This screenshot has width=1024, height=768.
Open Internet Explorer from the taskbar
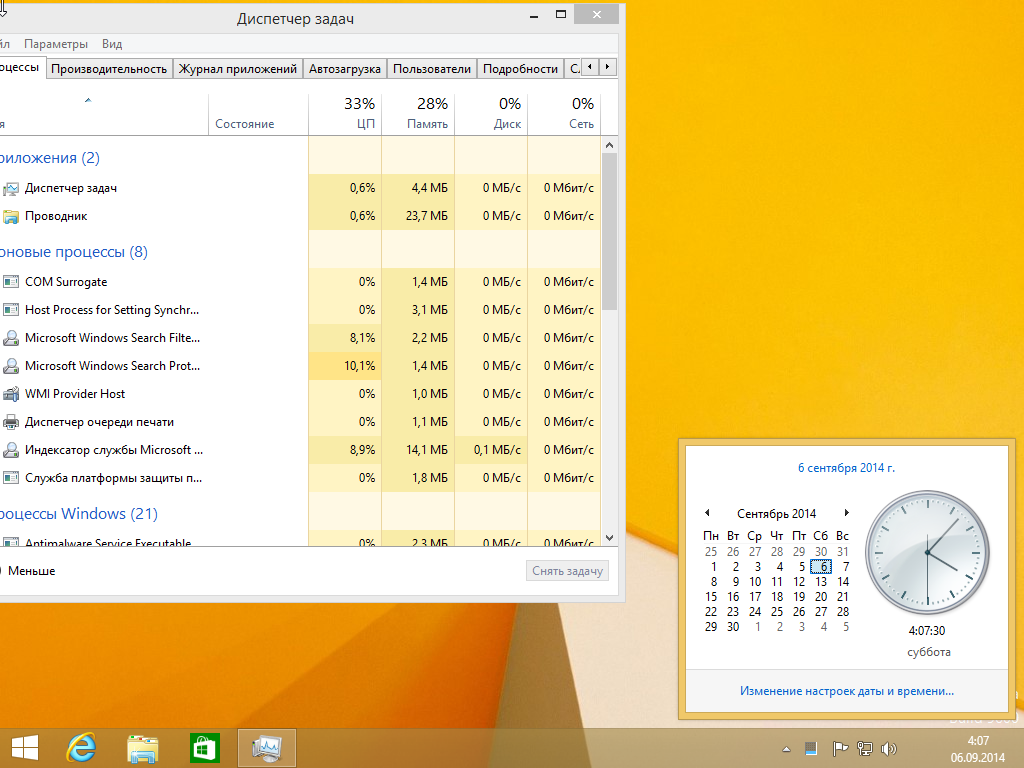click(x=81, y=747)
